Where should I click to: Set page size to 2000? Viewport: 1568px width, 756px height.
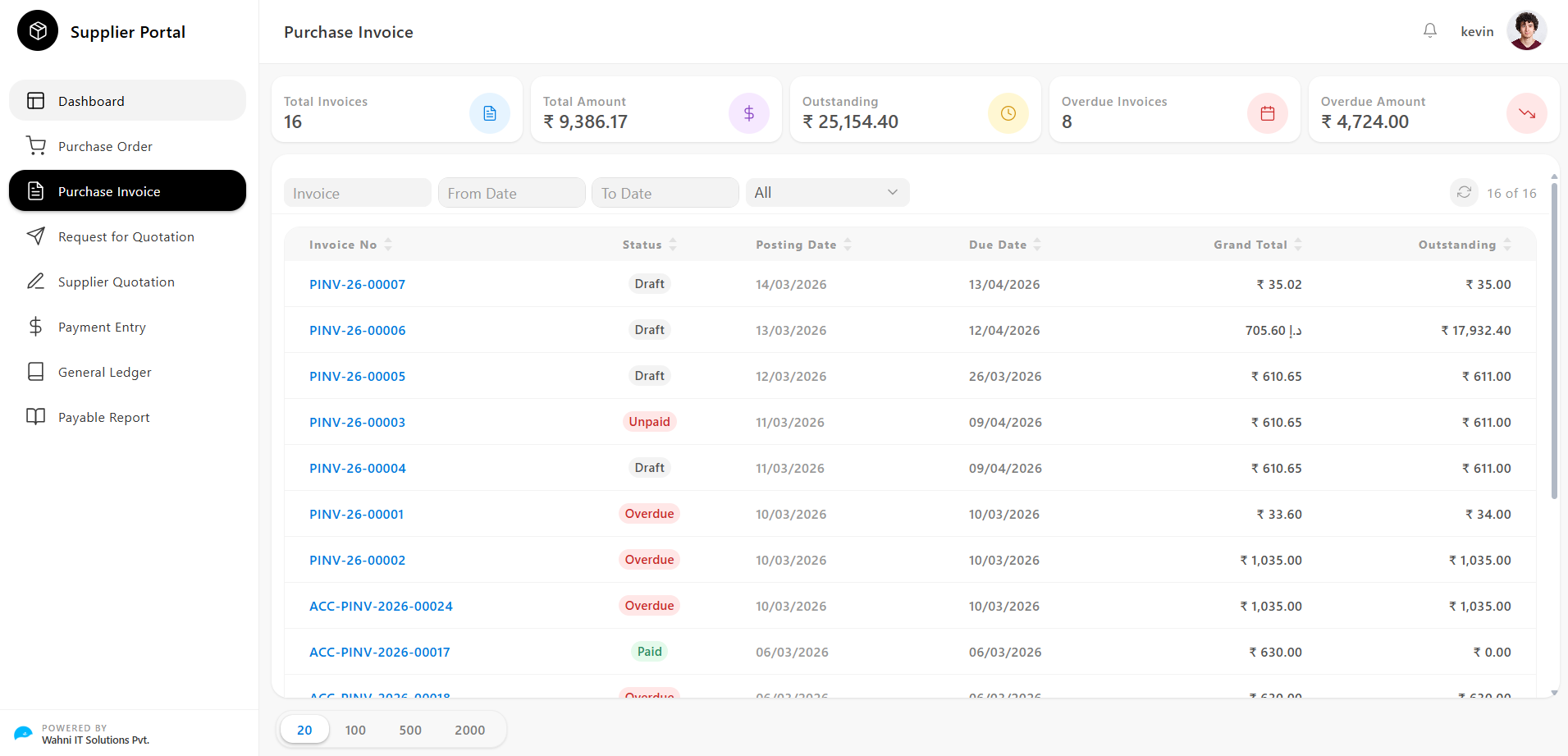469,730
